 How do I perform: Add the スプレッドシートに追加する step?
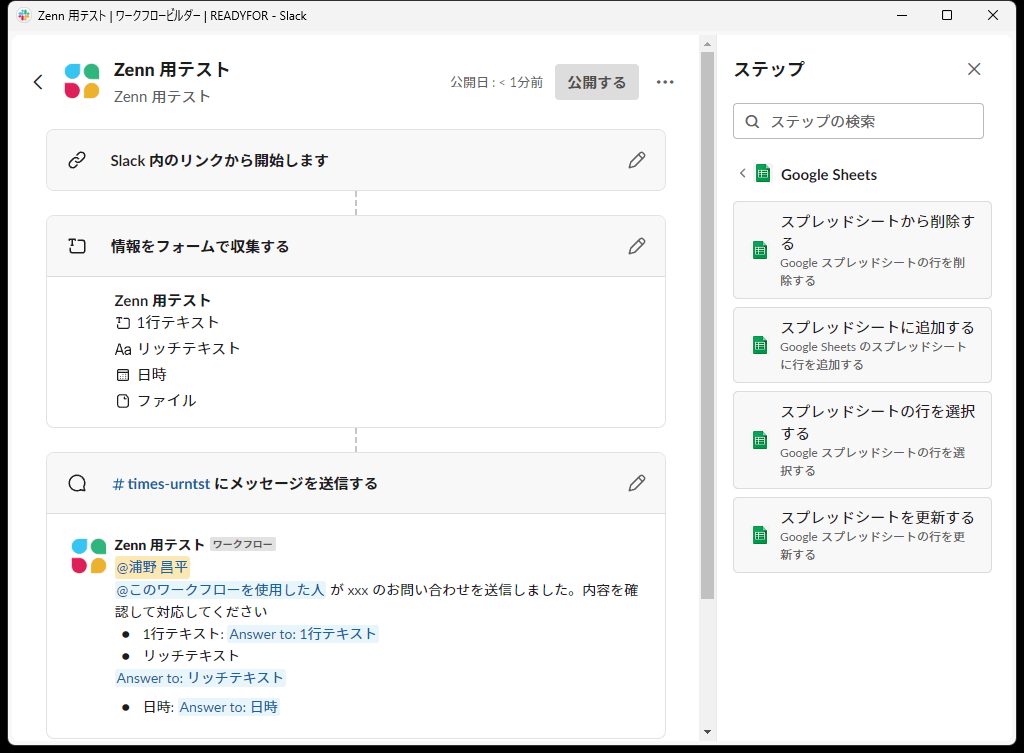pos(862,345)
